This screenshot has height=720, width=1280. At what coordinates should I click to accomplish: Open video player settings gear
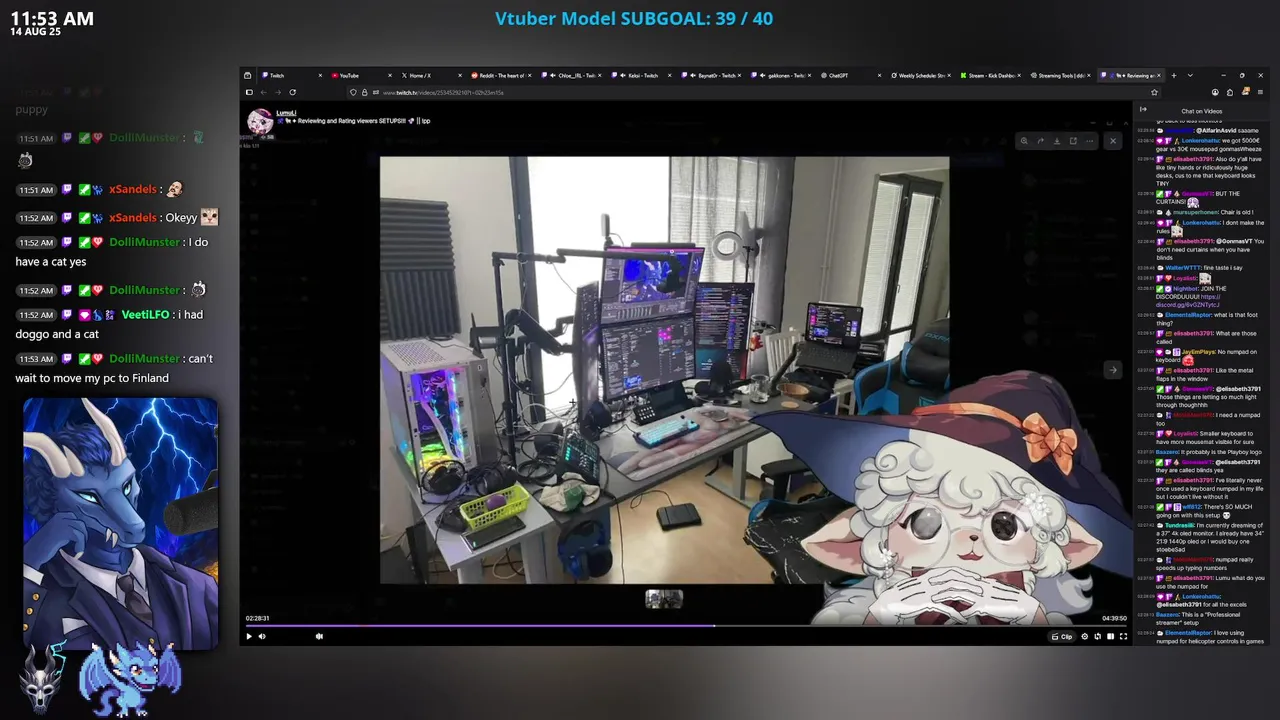[1085, 636]
